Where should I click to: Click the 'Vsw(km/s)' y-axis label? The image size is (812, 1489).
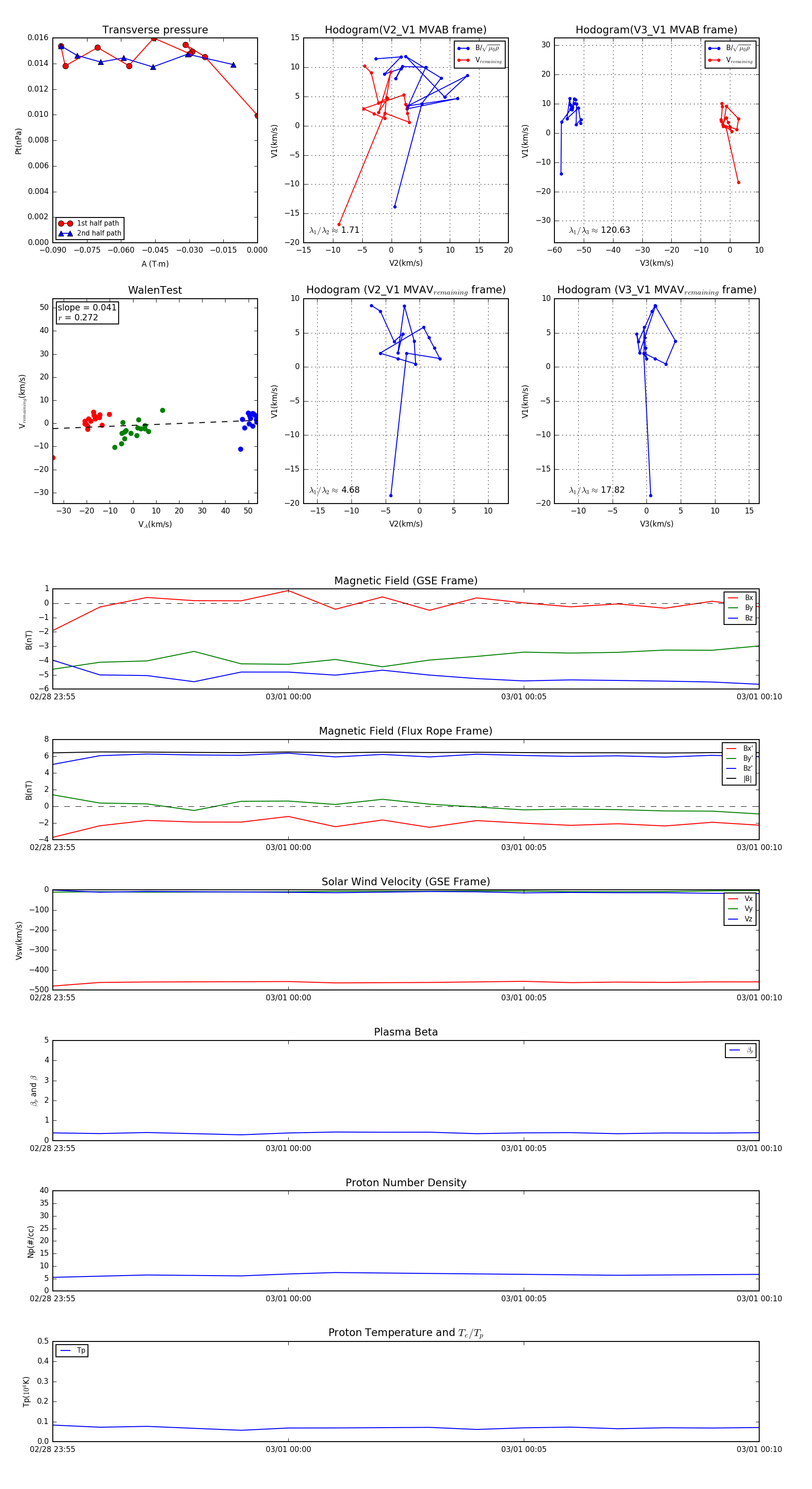coord(18,940)
